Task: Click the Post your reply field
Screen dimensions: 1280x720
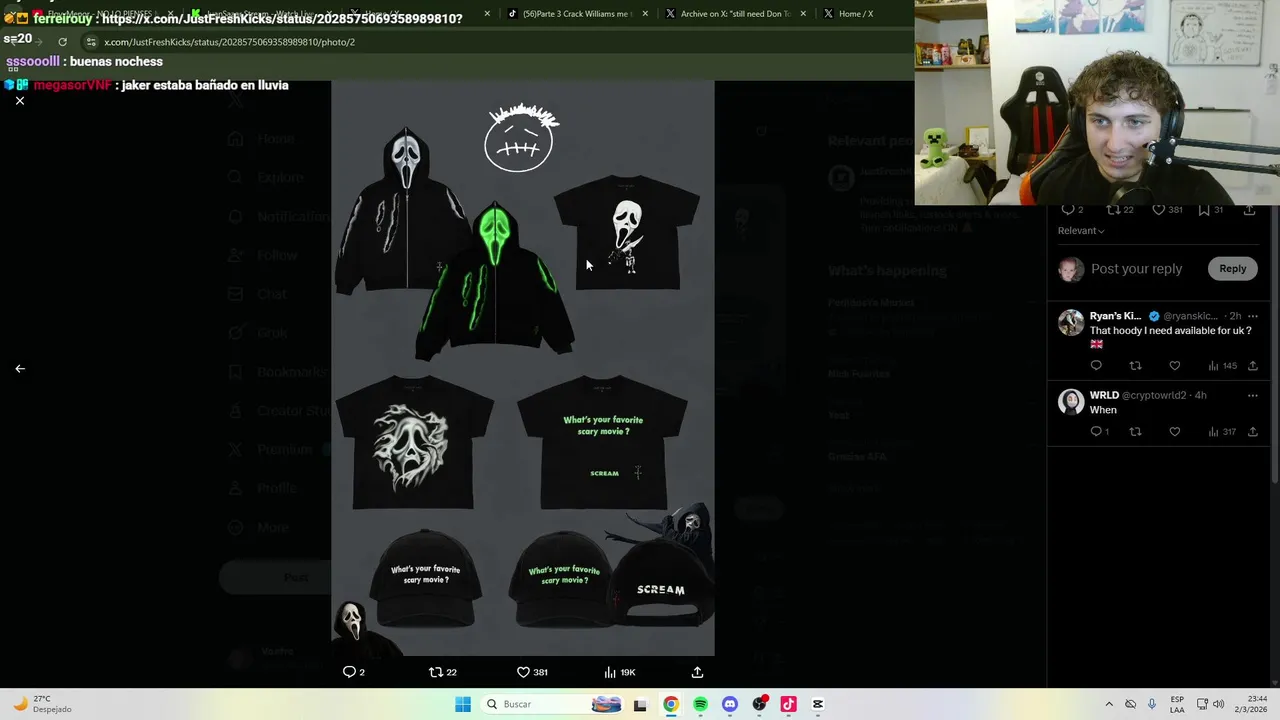Action: 1136,269
